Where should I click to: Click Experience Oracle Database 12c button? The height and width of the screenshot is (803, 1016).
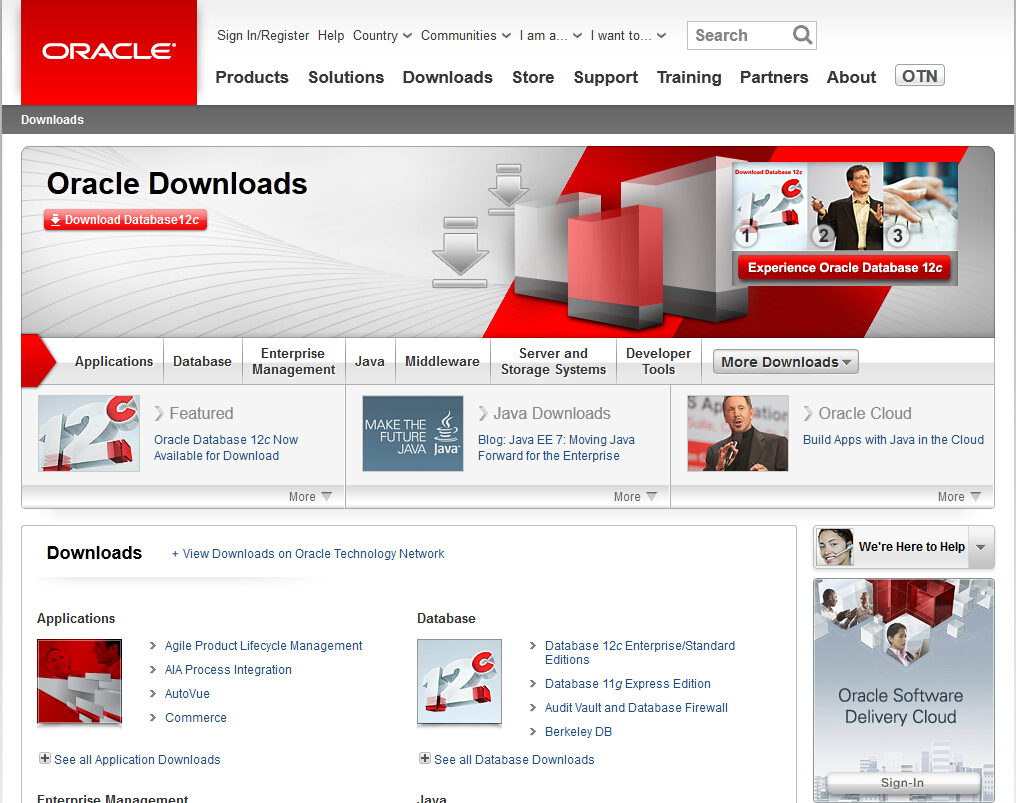click(845, 268)
